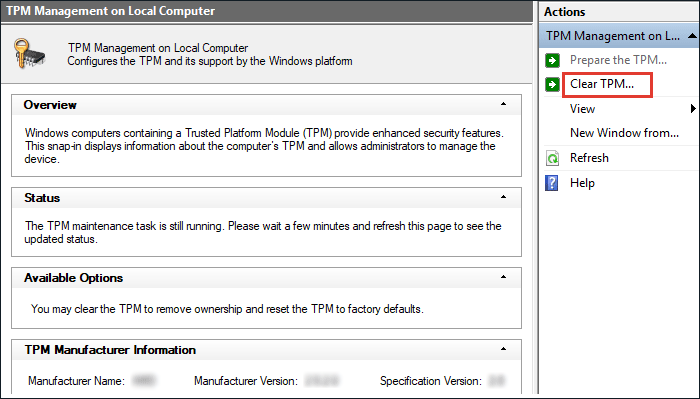Select New Window from... option

[x=625, y=133]
